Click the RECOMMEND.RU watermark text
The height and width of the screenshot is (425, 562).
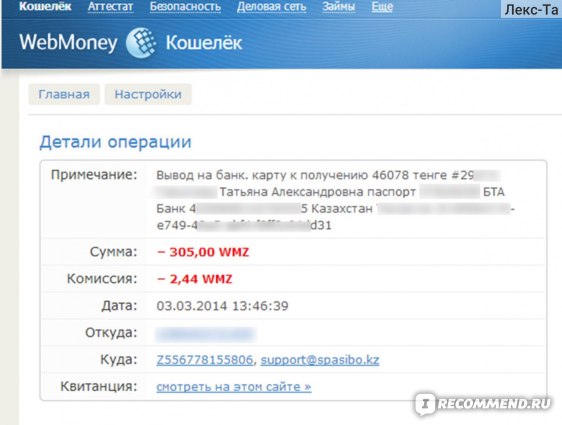[494, 404]
